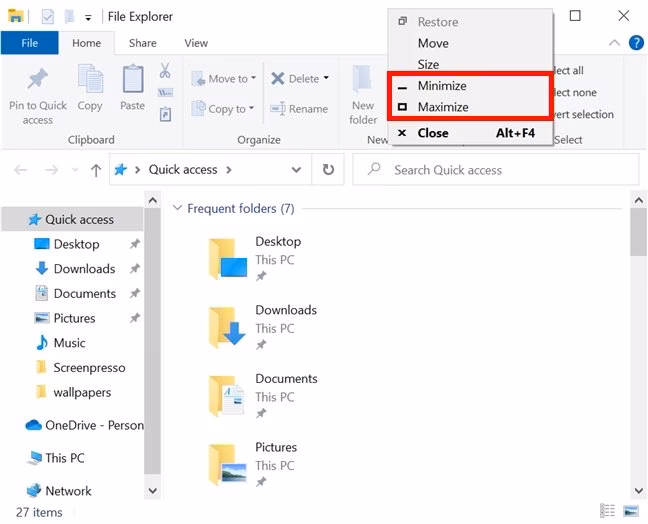Select Downloads in the navigation pane
Image resolution: width=648 pixels, height=524 pixels.
(84, 268)
